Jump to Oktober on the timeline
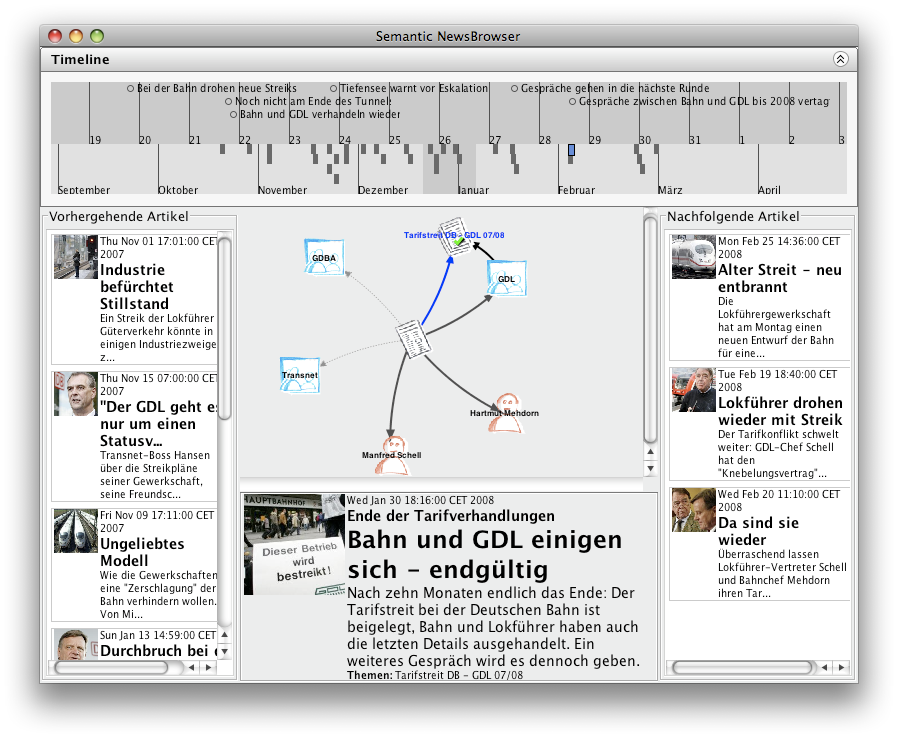This screenshot has width=898, height=738. click(x=178, y=190)
